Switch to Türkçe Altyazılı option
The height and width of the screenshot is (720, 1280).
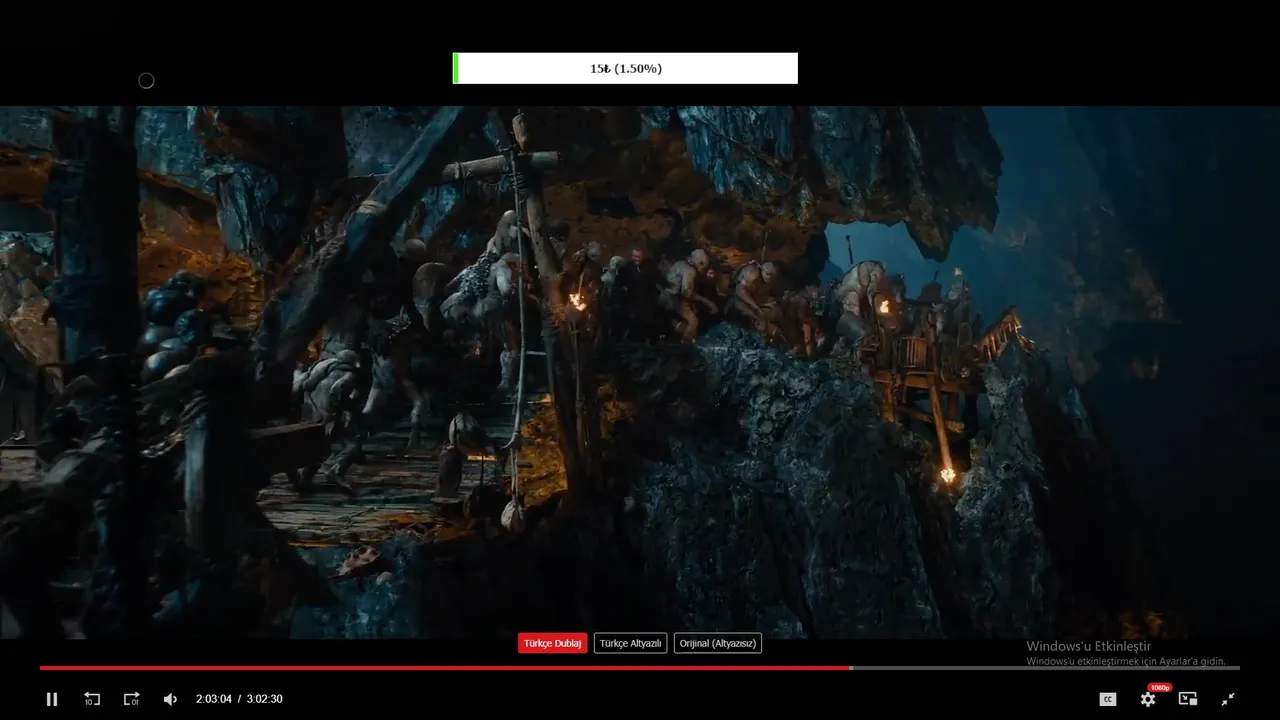pos(630,643)
